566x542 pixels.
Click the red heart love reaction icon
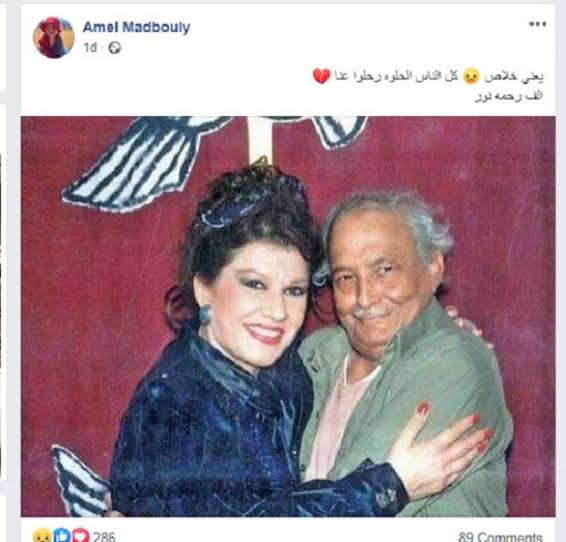click(81, 535)
